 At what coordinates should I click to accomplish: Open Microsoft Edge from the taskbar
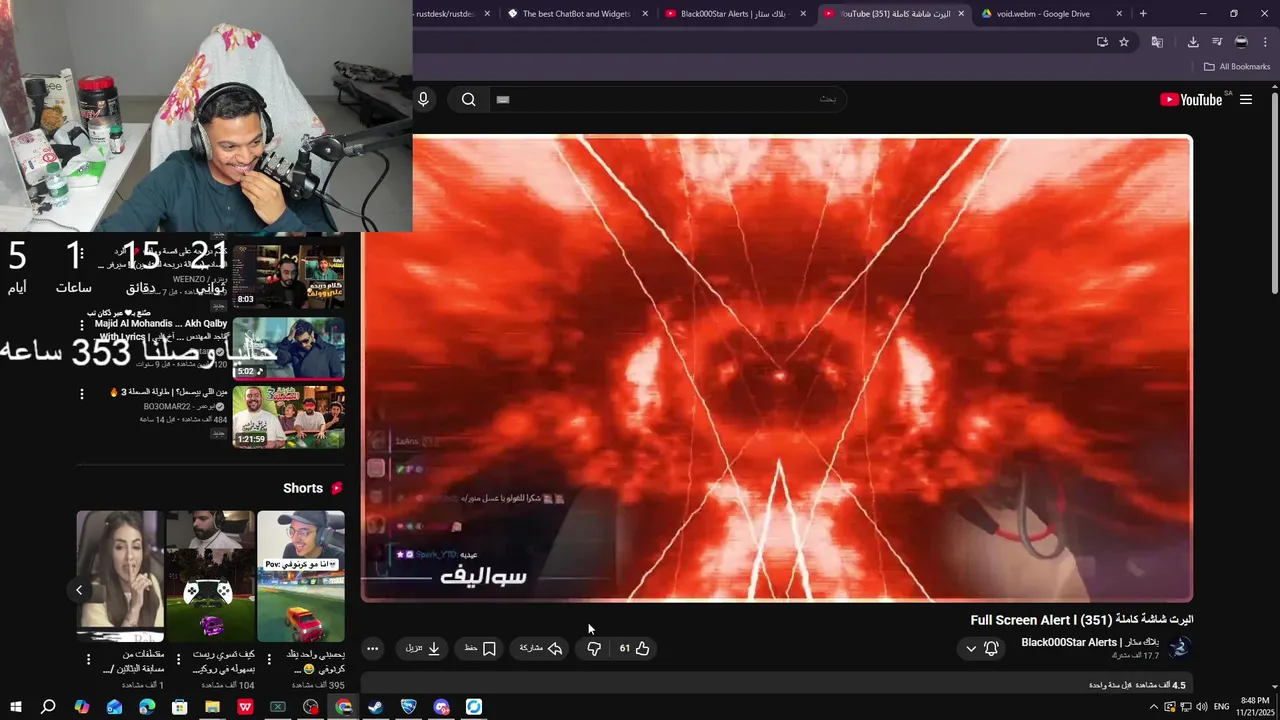click(147, 707)
